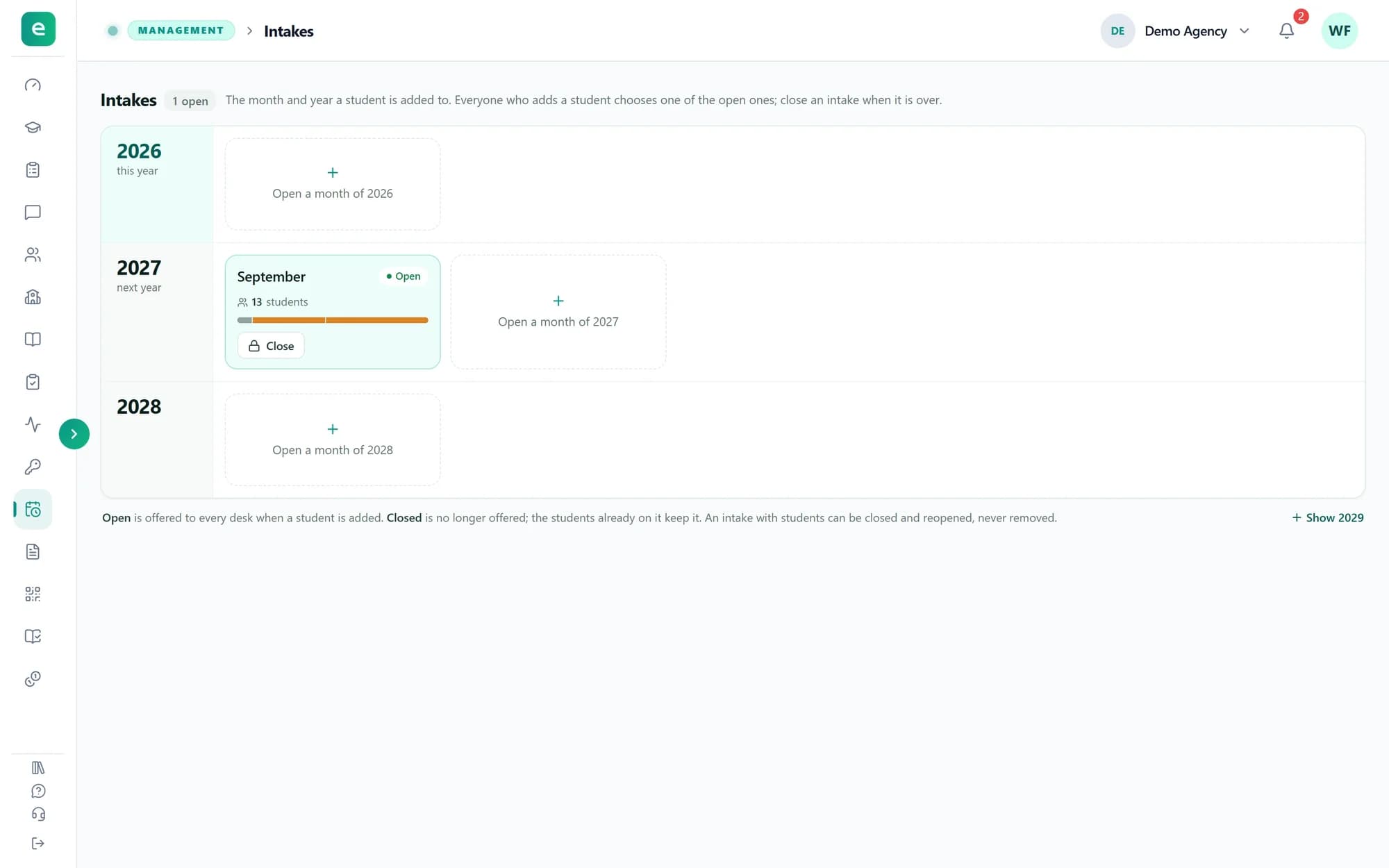This screenshot has height=868, width=1389.
Task: Open the QR code icon in sidebar
Action: coord(33,594)
